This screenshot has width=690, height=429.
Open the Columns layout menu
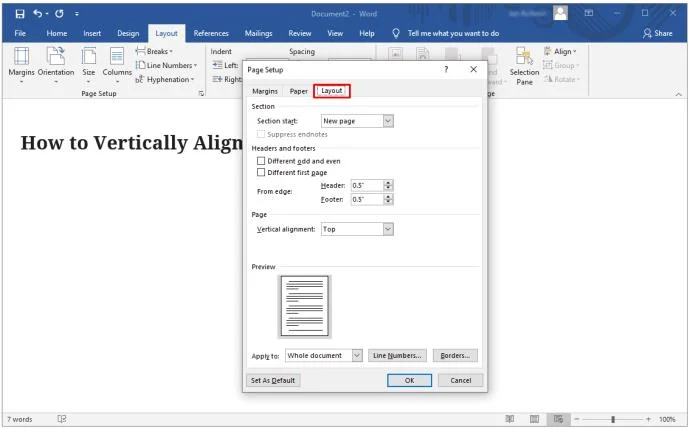[x=117, y=64]
